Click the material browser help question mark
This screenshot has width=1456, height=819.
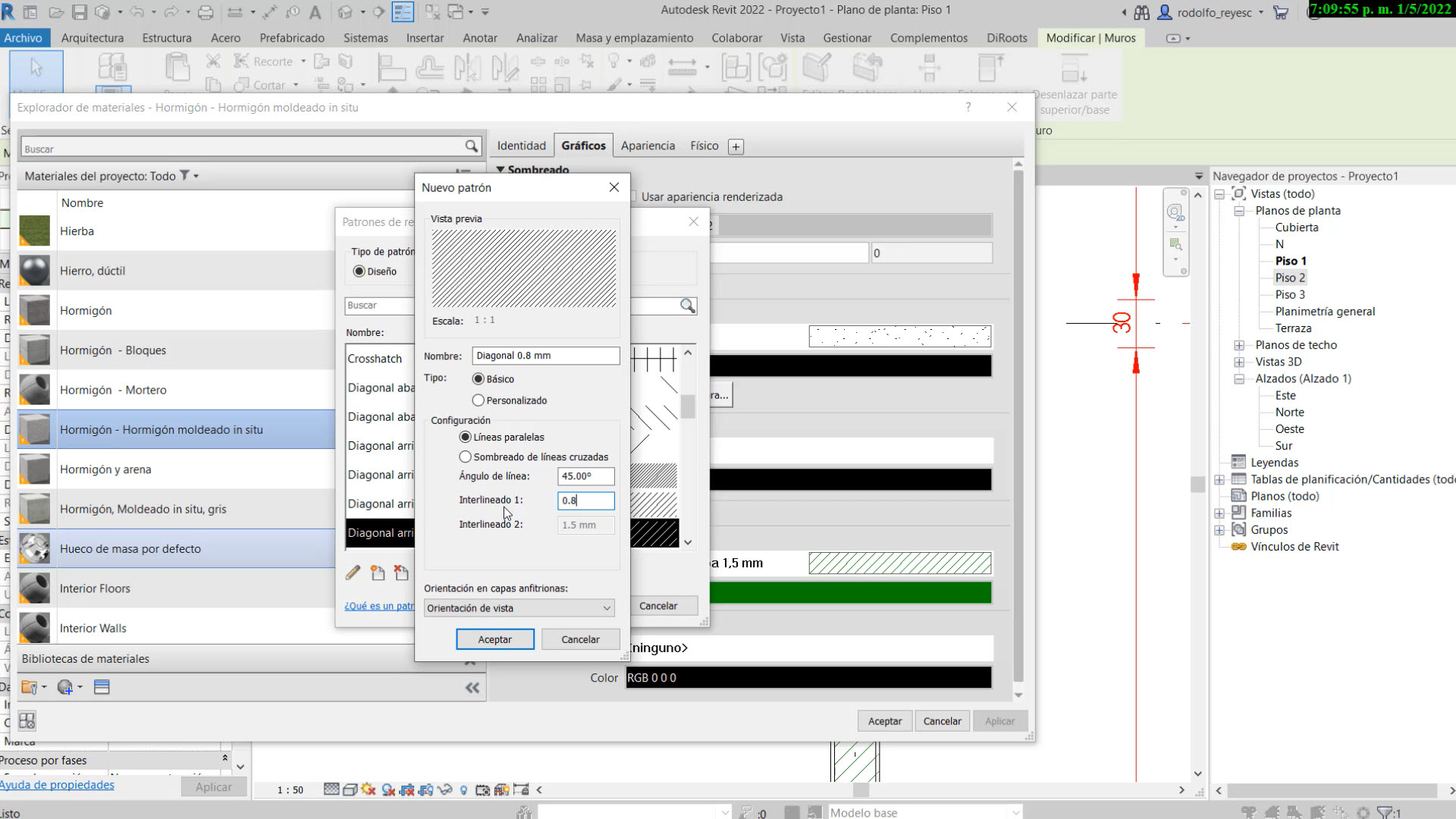(968, 107)
